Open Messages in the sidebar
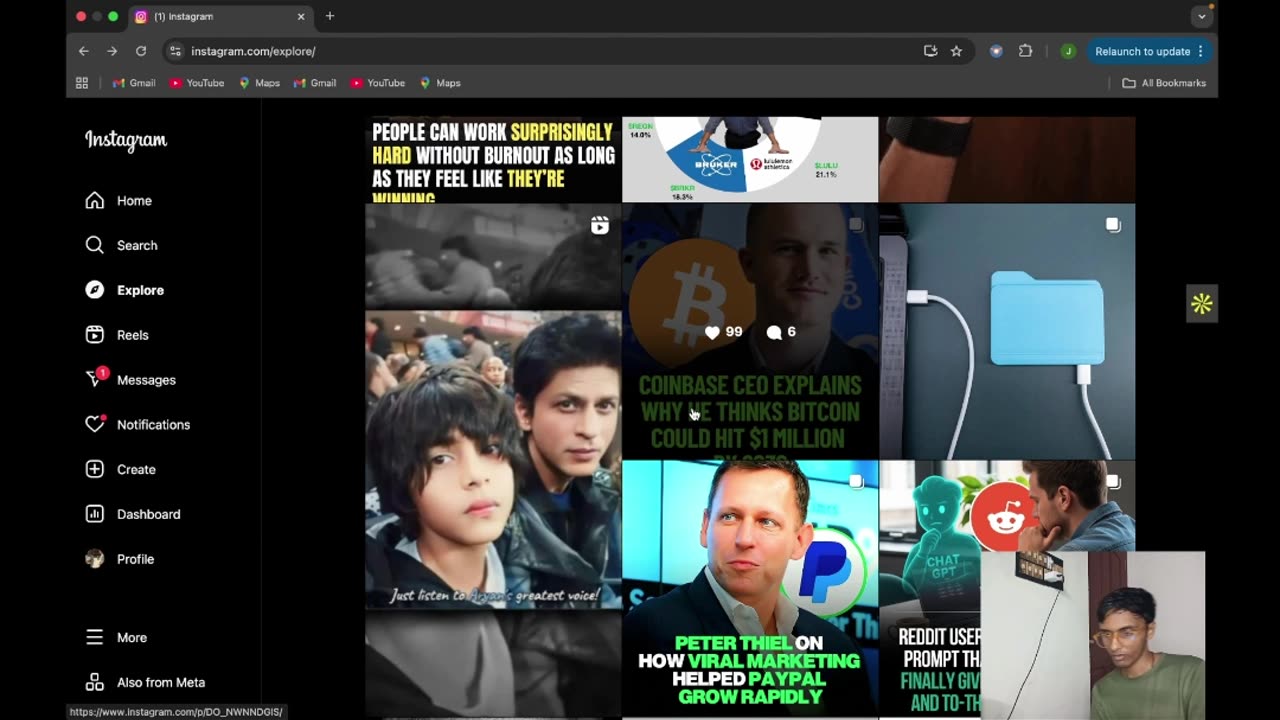1280x720 pixels. click(146, 380)
